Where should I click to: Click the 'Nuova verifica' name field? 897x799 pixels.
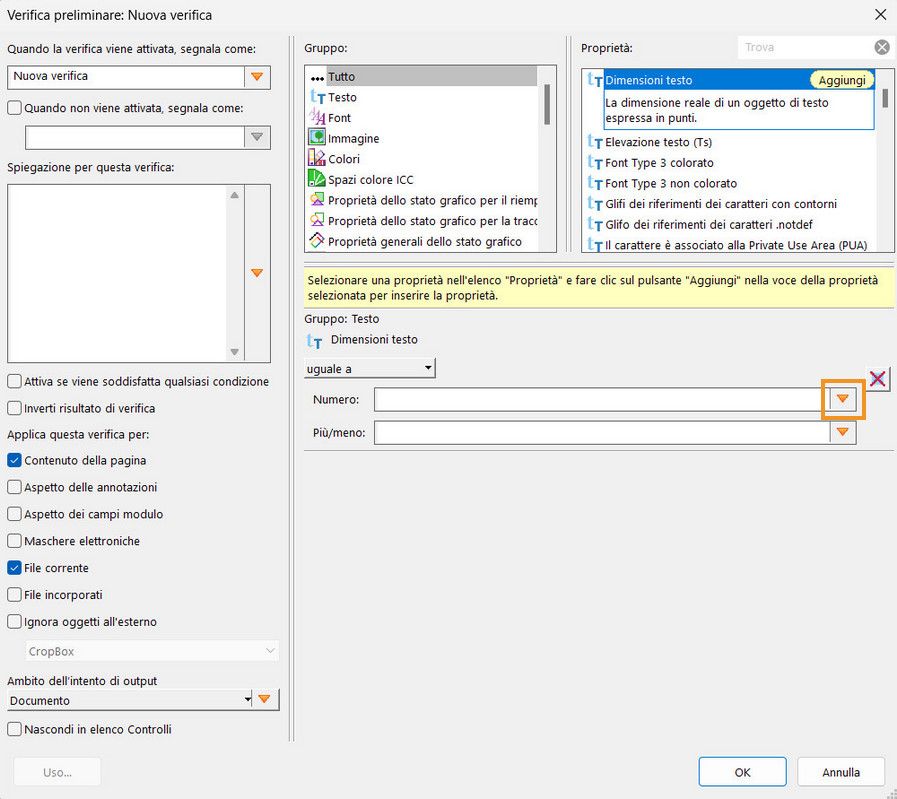pyautogui.click(x=126, y=77)
